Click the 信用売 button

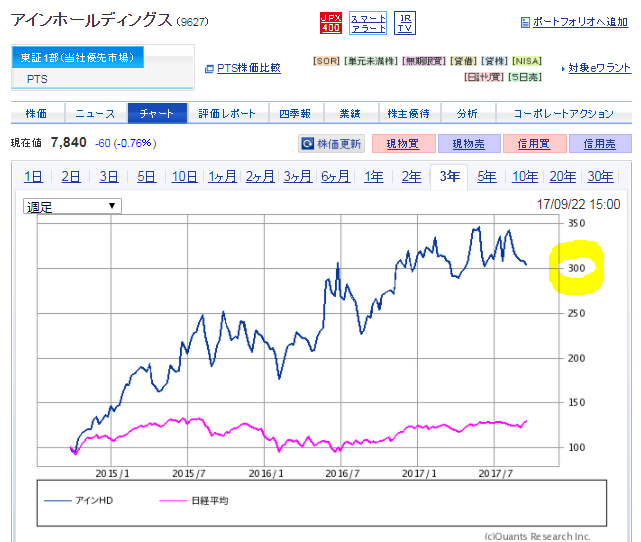point(600,143)
